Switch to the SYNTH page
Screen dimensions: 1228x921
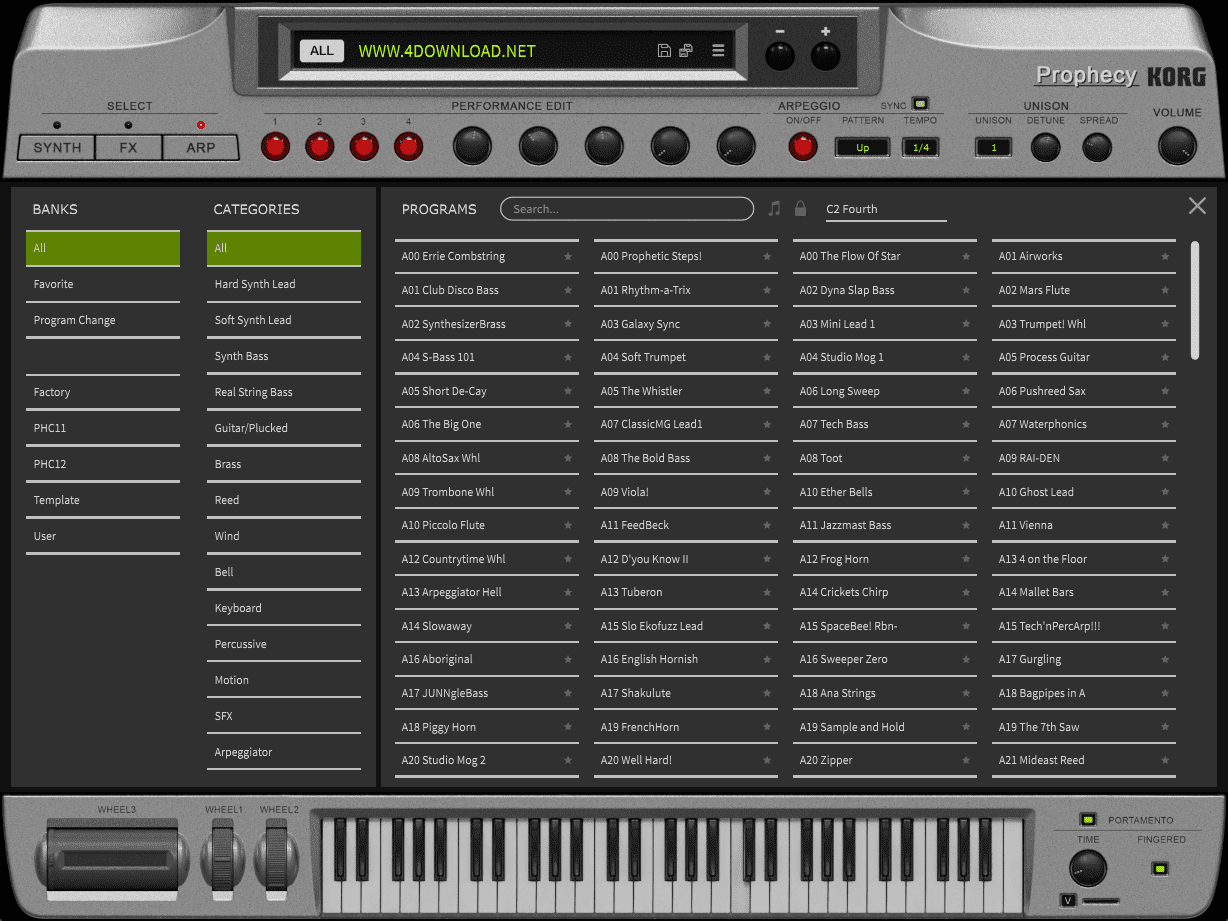[57, 148]
